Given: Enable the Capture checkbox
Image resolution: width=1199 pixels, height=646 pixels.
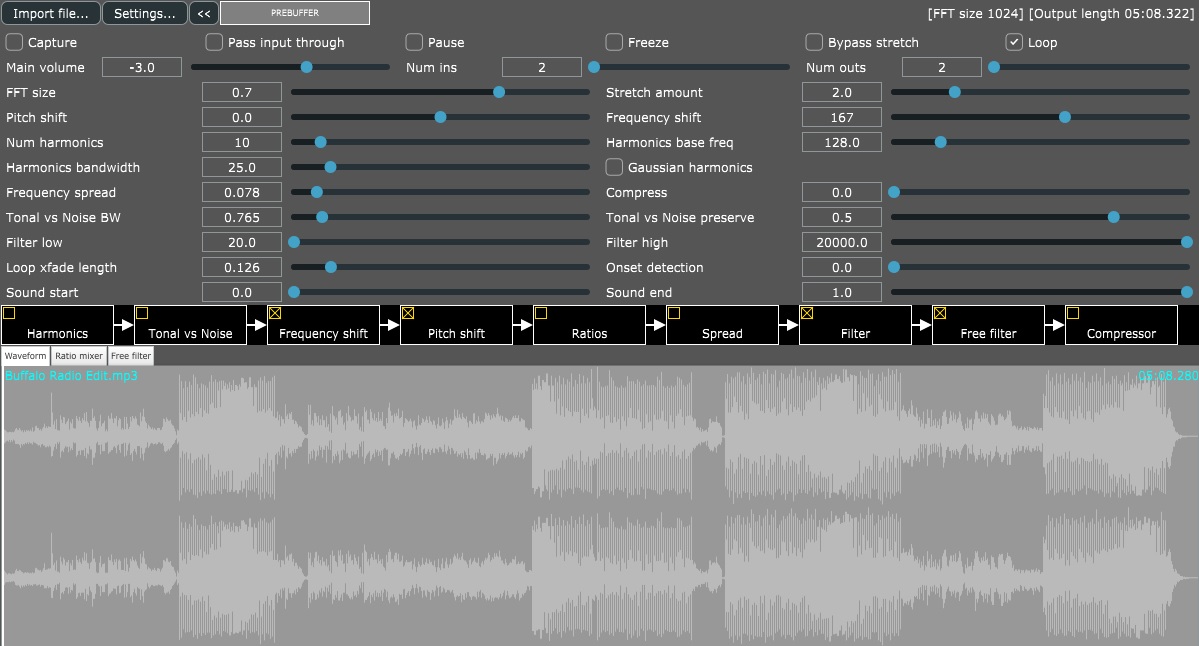Looking at the screenshot, I should [14, 42].
